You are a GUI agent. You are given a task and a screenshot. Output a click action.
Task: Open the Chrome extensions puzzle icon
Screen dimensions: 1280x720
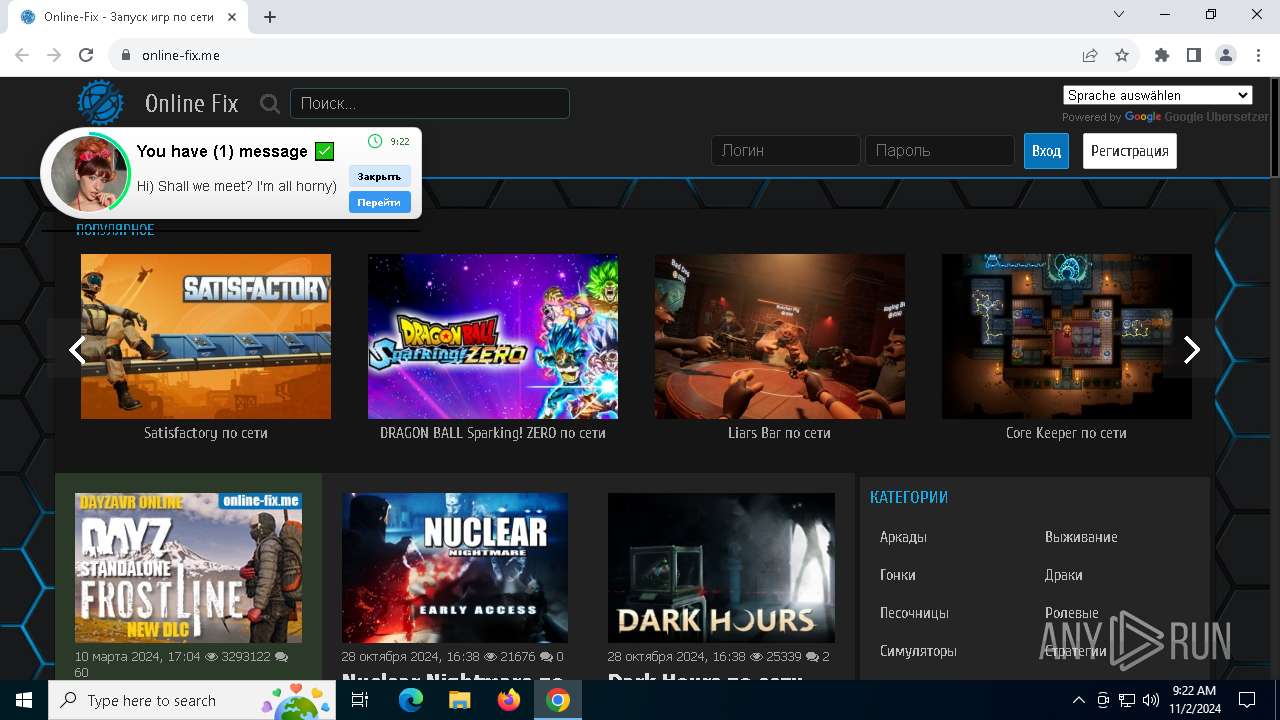(1162, 55)
